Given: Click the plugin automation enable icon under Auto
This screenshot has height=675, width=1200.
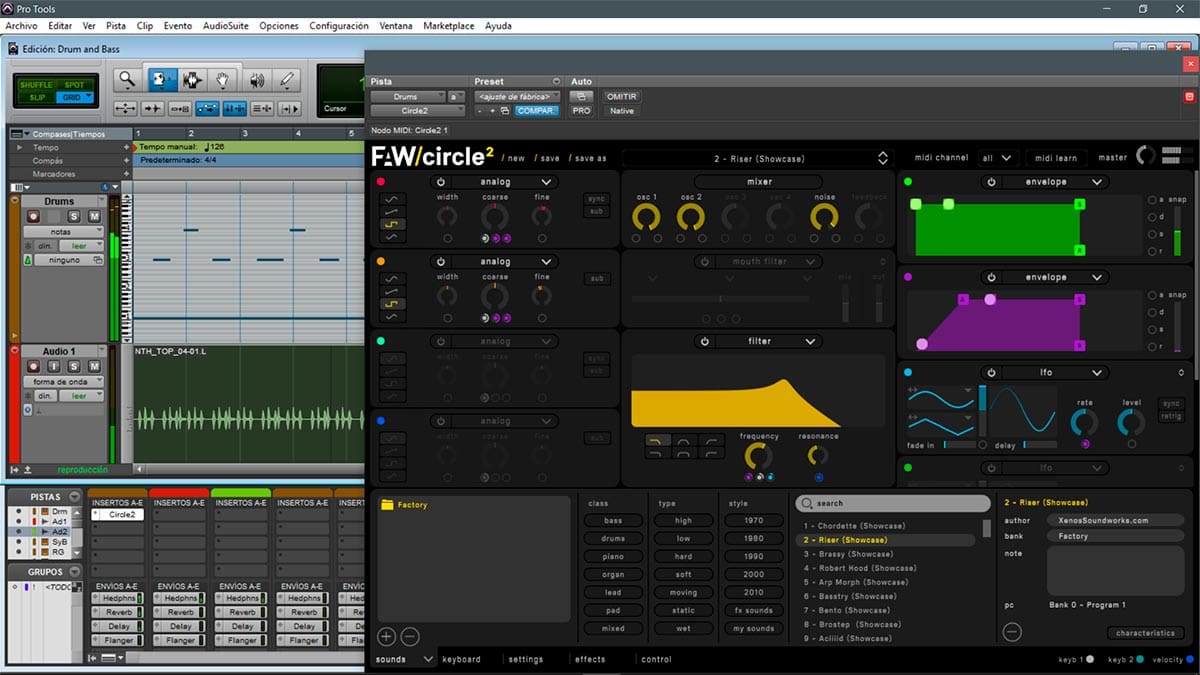Looking at the screenshot, I should pyautogui.click(x=581, y=97).
